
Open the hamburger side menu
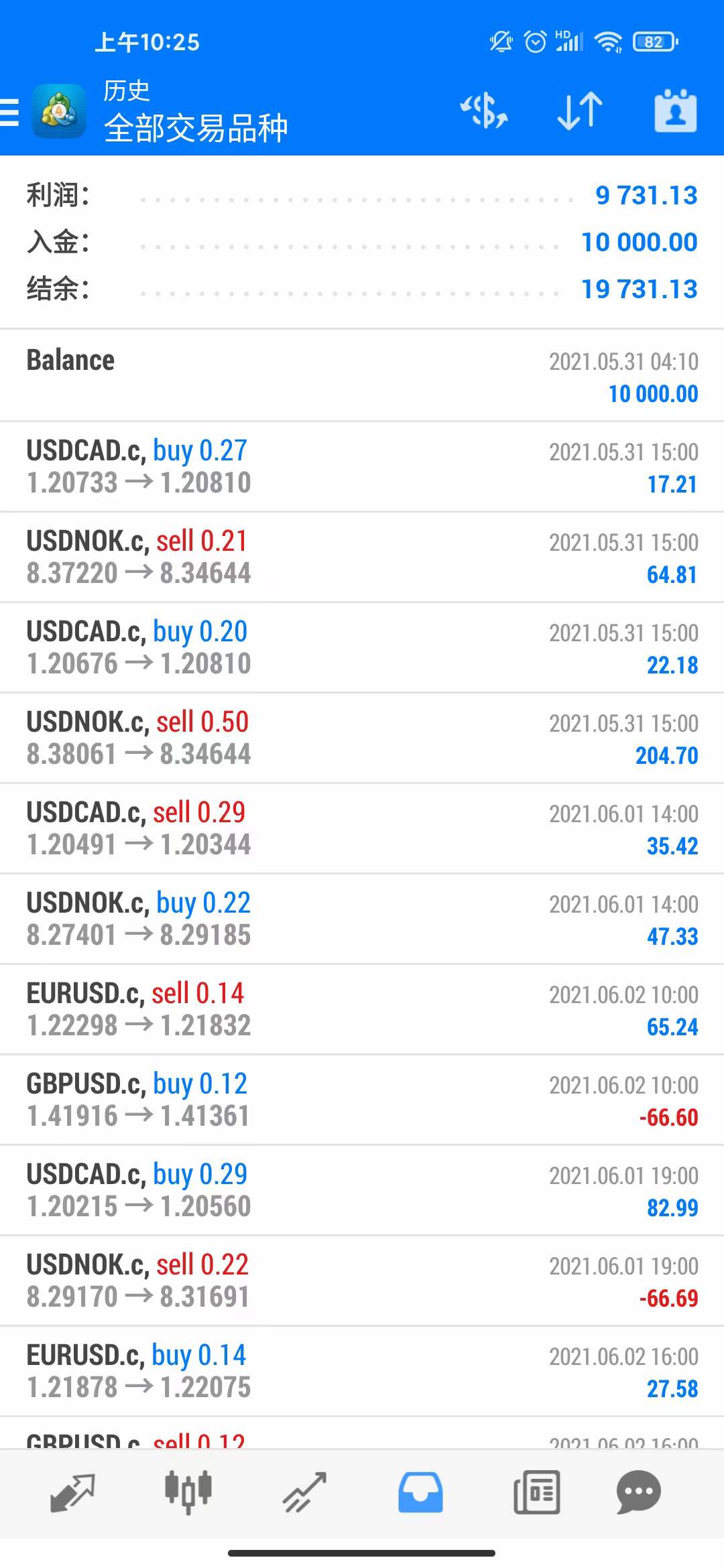coord(10,112)
